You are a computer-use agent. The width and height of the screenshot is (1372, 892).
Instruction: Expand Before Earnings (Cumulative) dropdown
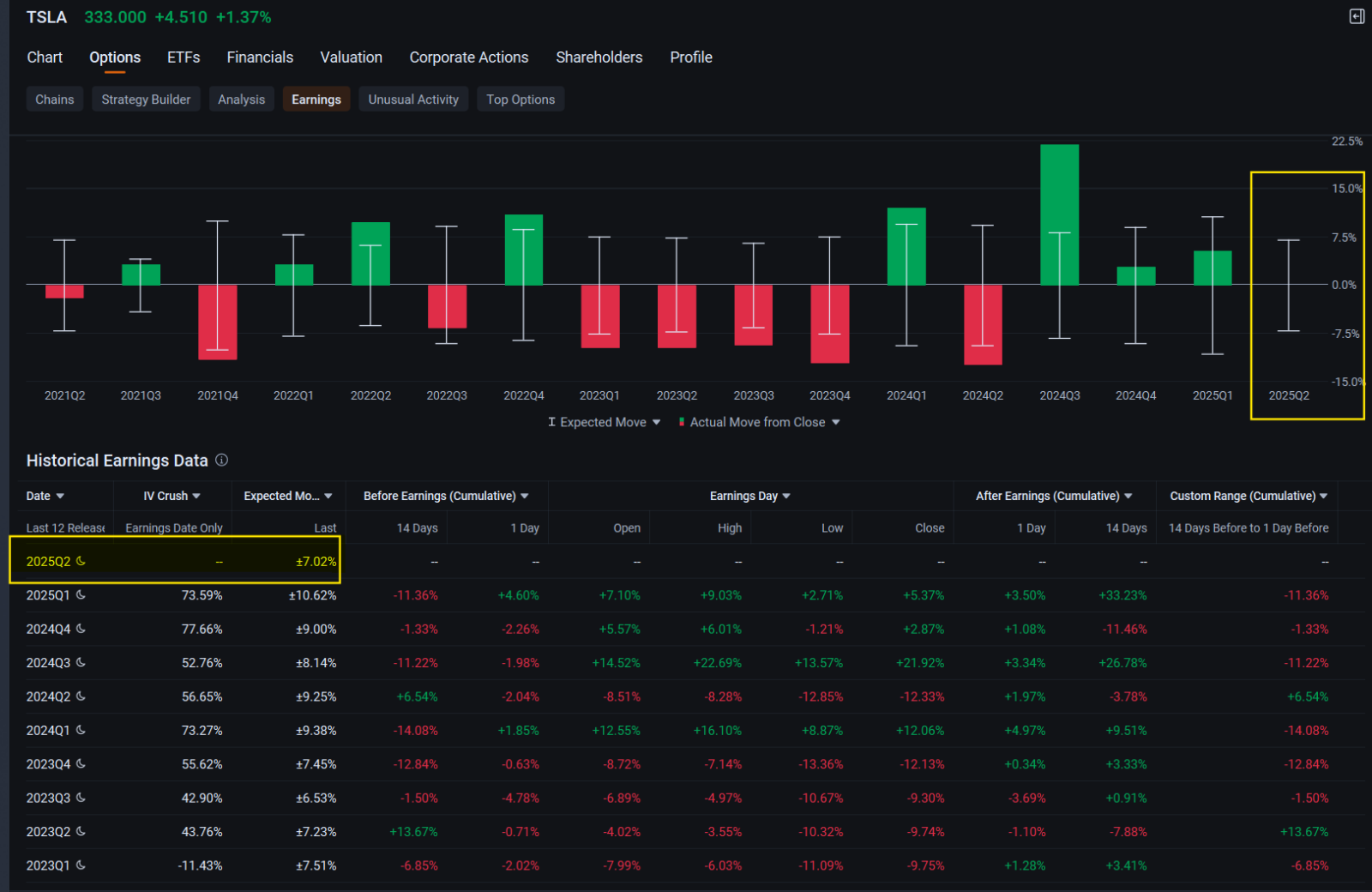click(525, 496)
